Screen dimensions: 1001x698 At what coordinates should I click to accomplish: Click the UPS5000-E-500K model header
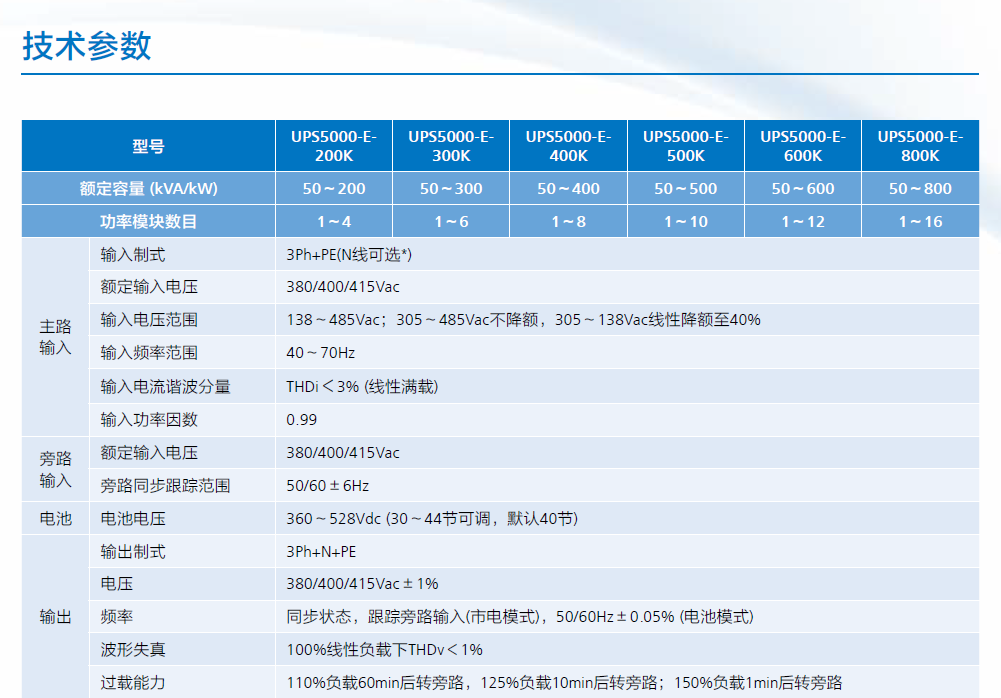[x=686, y=146]
